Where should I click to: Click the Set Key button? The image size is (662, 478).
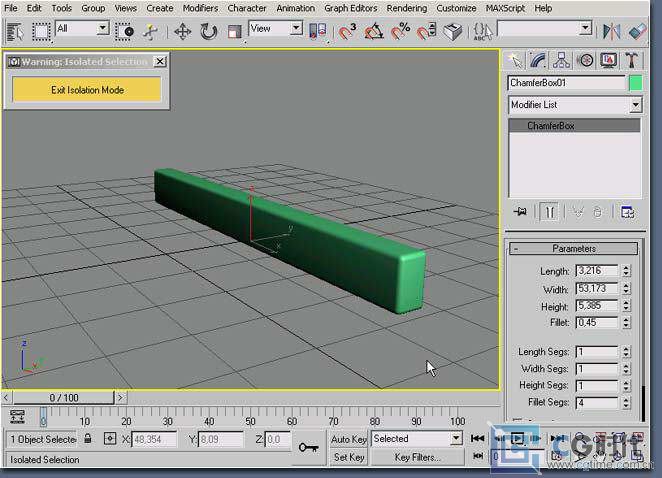click(349, 457)
